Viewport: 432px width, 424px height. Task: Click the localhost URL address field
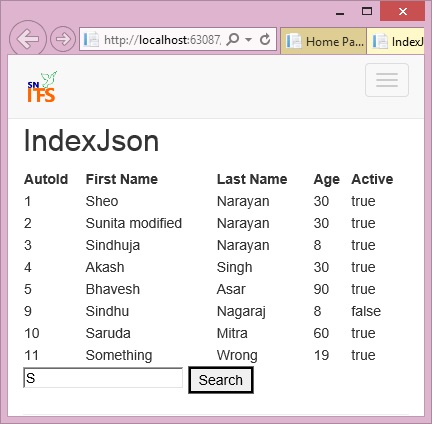coord(162,40)
